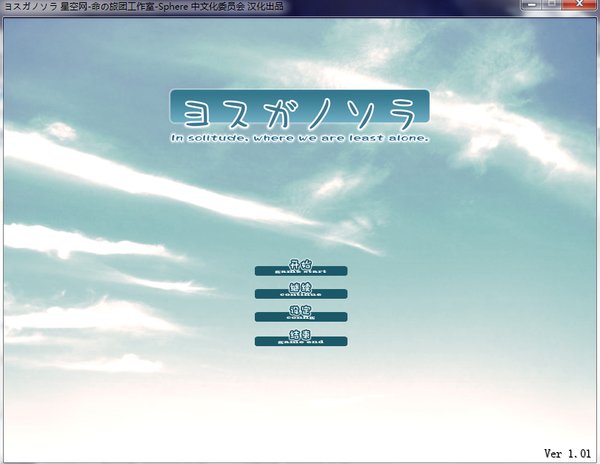Quit using the 'game end' button
The width and height of the screenshot is (600, 464).
[x=301, y=342]
